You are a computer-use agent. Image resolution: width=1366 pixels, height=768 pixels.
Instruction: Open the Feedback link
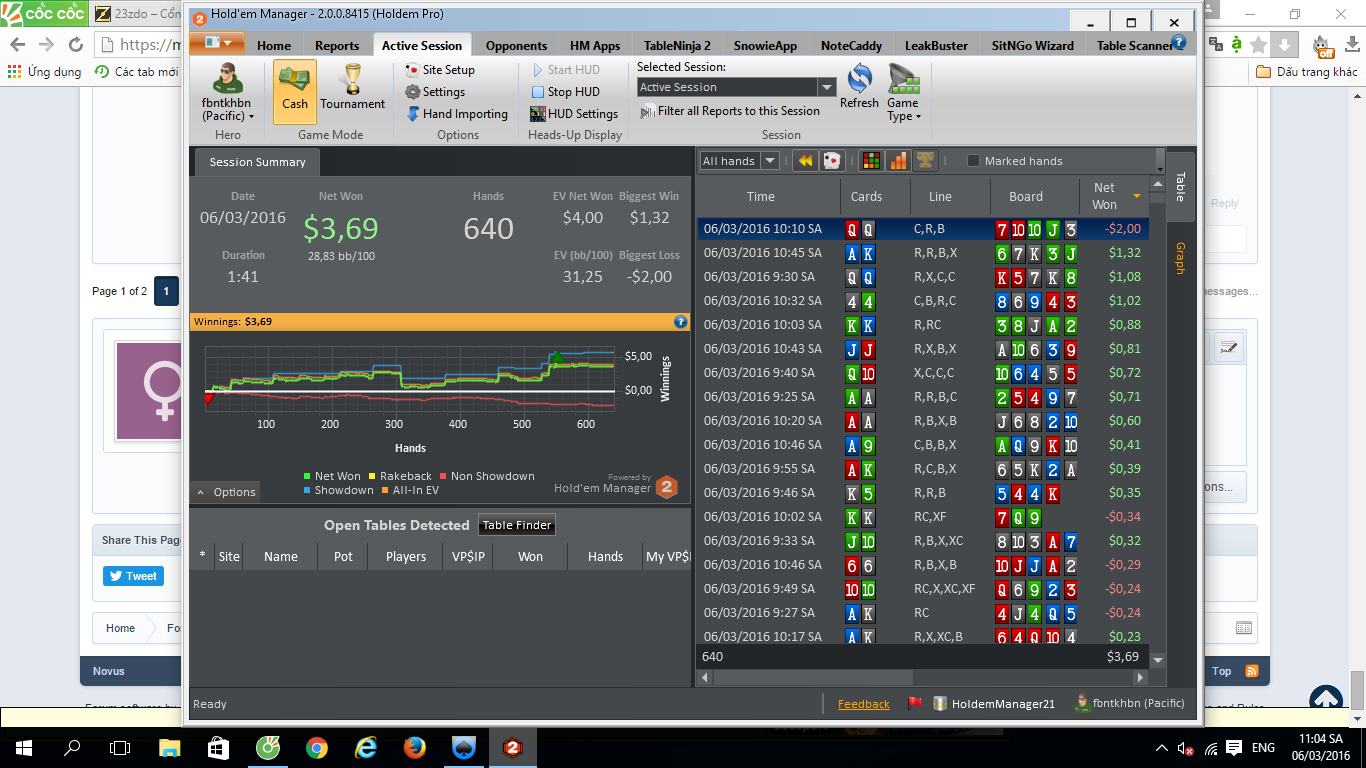pyautogui.click(x=864, y=704)
